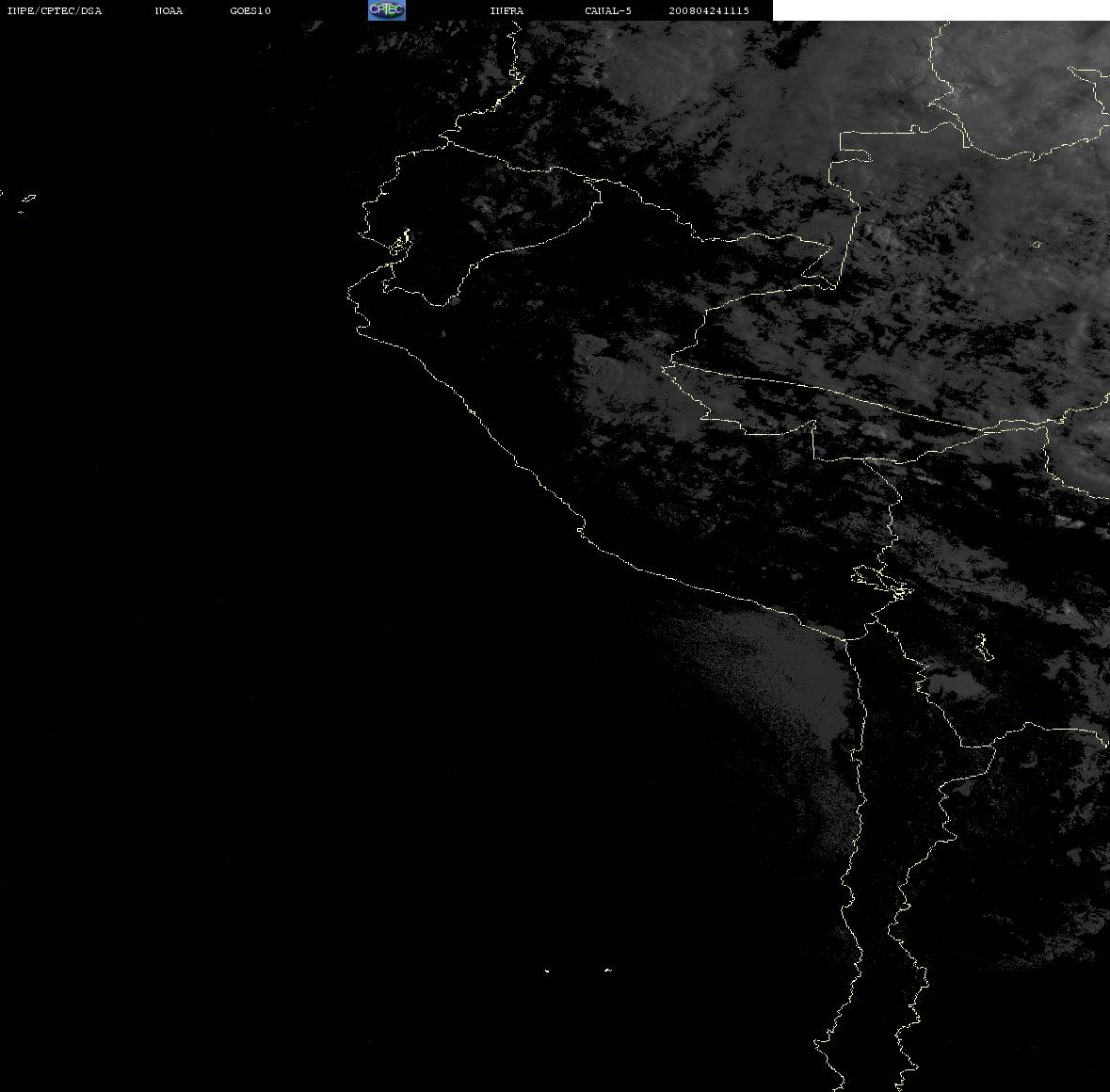The image size is (1110, 1092).
Task: Select the CANAL-5 label
Action: (608, 10)
